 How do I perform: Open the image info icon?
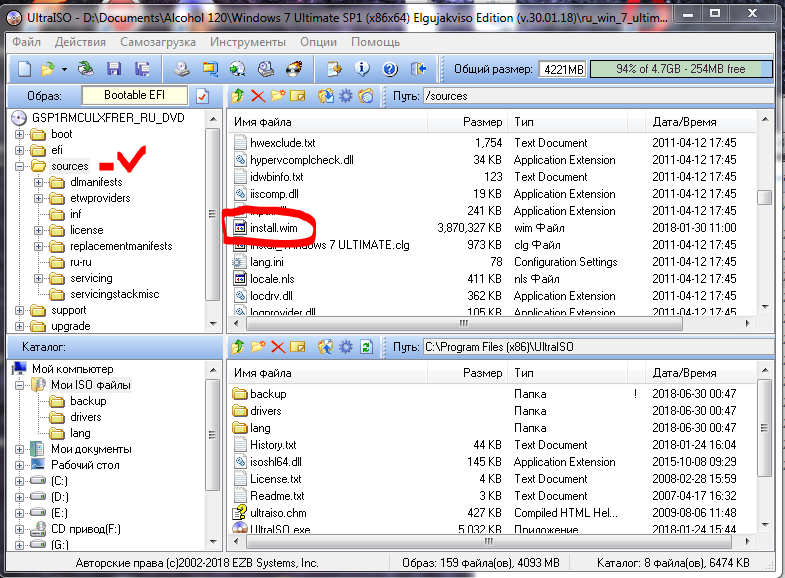tap(362, 69)
